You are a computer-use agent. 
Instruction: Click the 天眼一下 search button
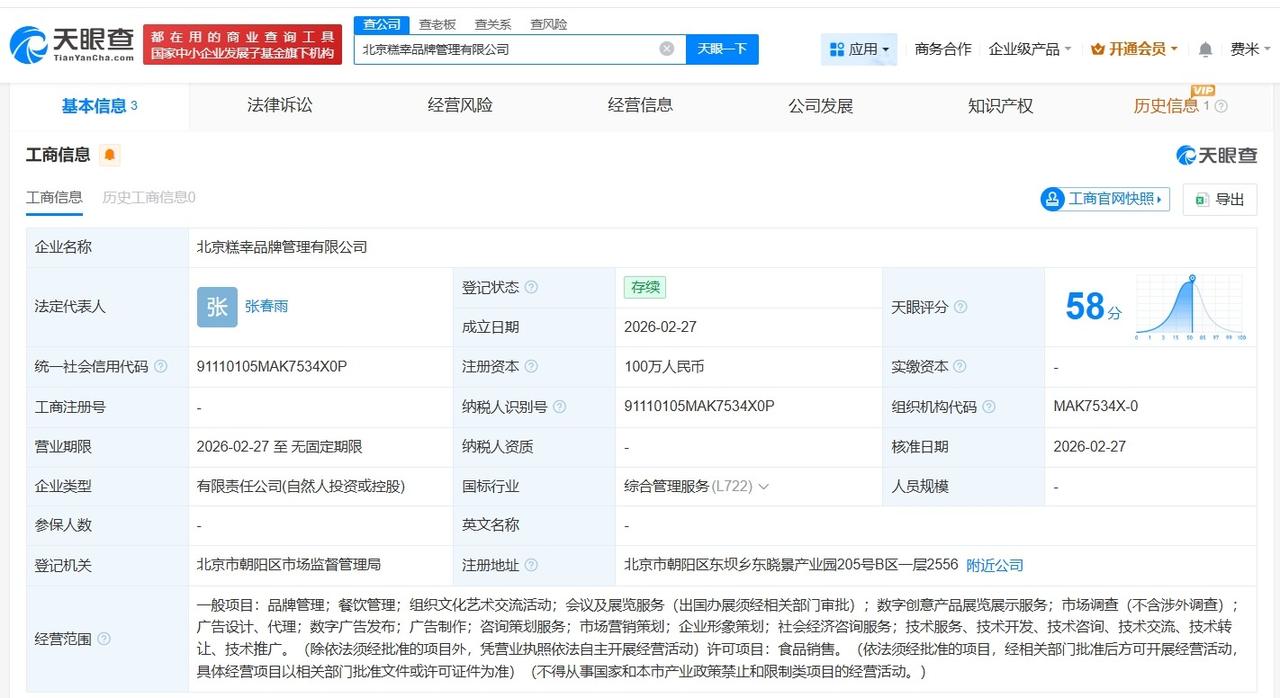click(x=721, y=48)
